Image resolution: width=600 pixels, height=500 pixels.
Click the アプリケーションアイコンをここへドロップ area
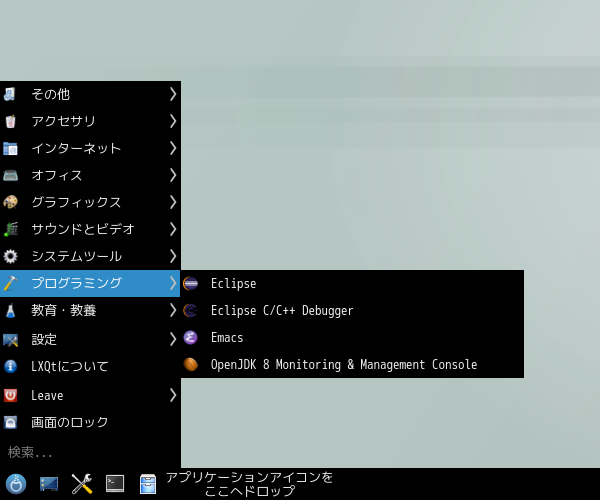[249, 484]
